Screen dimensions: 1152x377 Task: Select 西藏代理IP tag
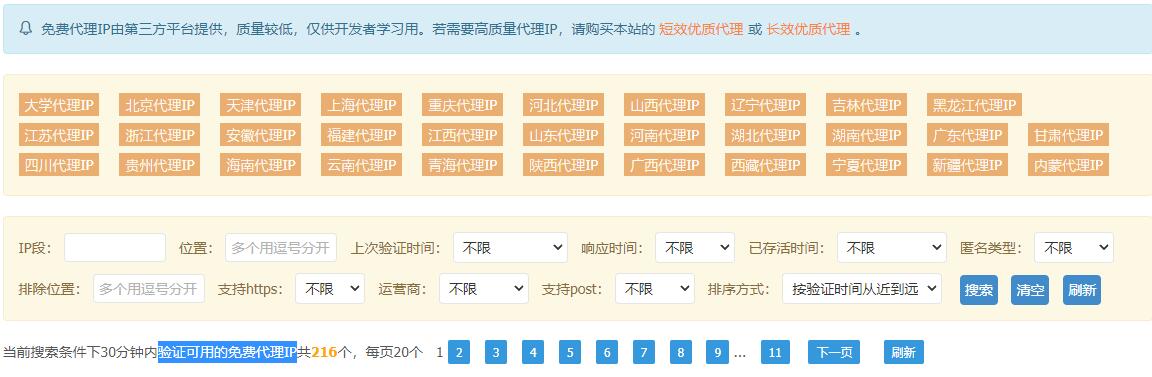pyautogui.click(x=766, y=165)
